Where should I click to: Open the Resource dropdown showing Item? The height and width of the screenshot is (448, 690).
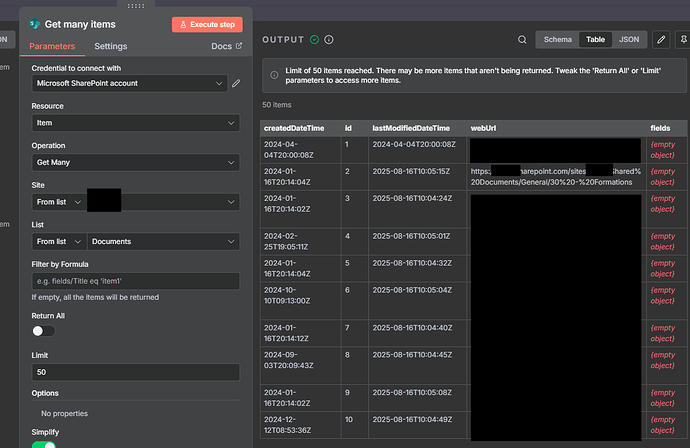tap(134, 123)
